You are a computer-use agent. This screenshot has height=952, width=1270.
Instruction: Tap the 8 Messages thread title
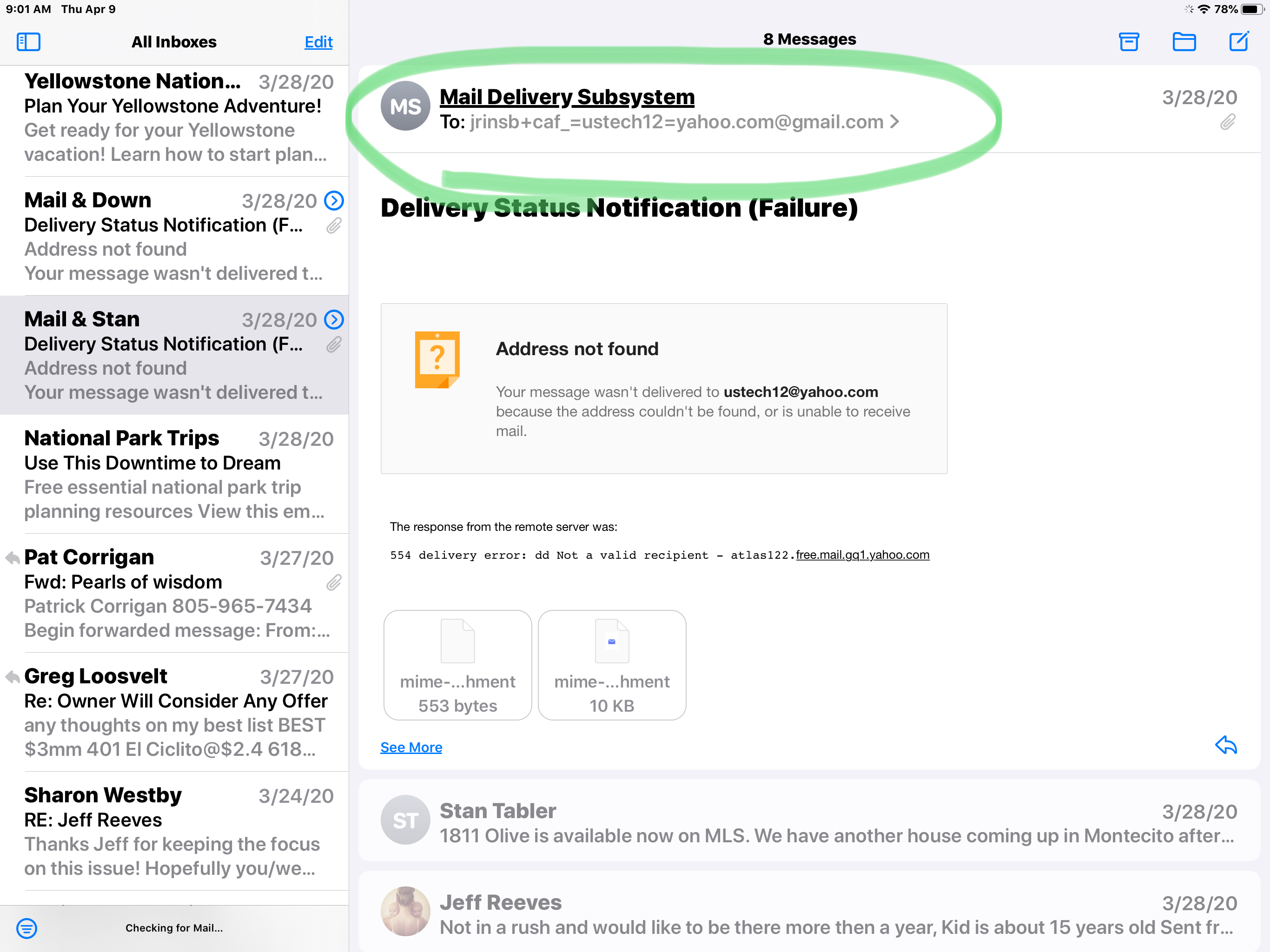click(x=809, y=39)
